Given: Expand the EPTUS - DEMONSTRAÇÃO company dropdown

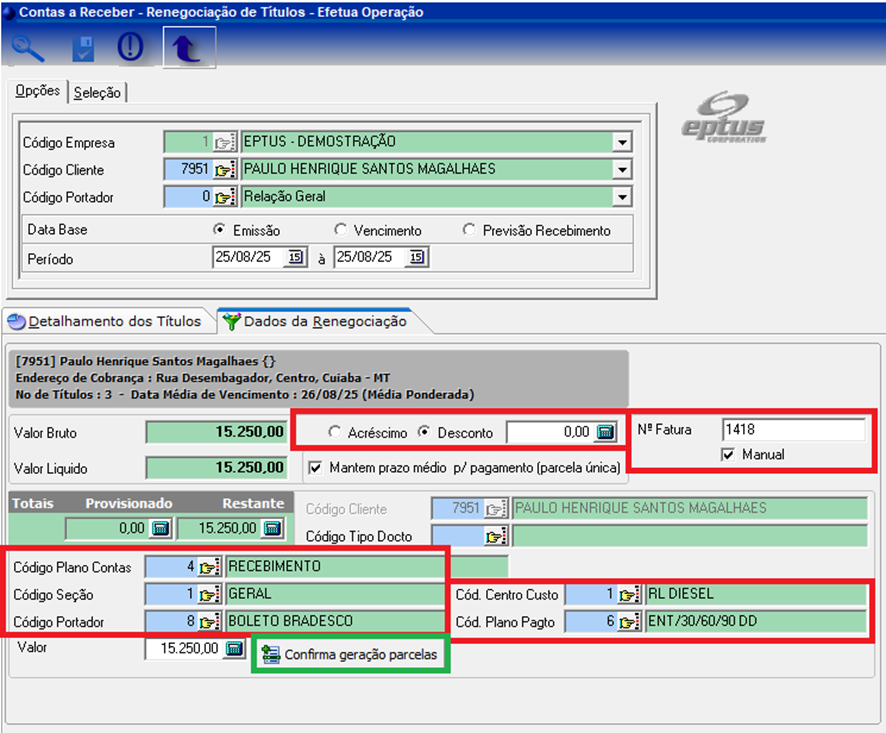Looking at the screenshot, I should 623,142.
